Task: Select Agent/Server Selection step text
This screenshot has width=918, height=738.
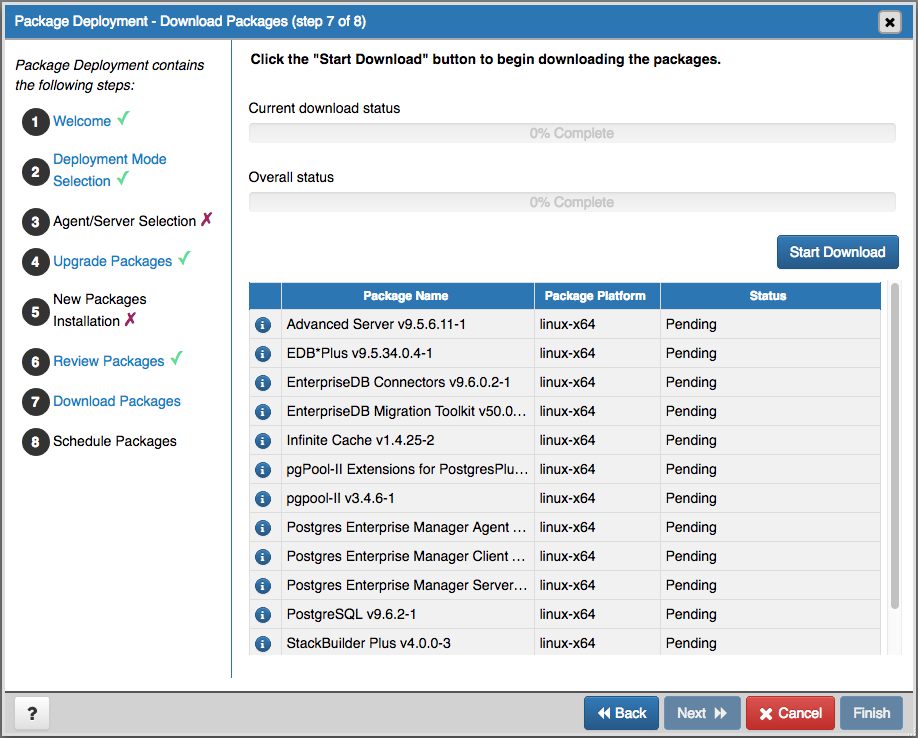Action: [x=125, y=221]
